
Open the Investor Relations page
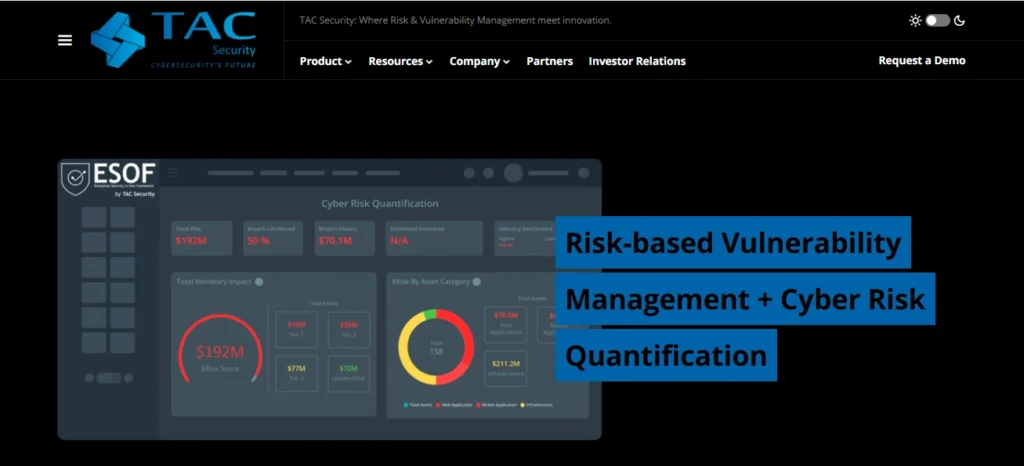tap(637, 61)
